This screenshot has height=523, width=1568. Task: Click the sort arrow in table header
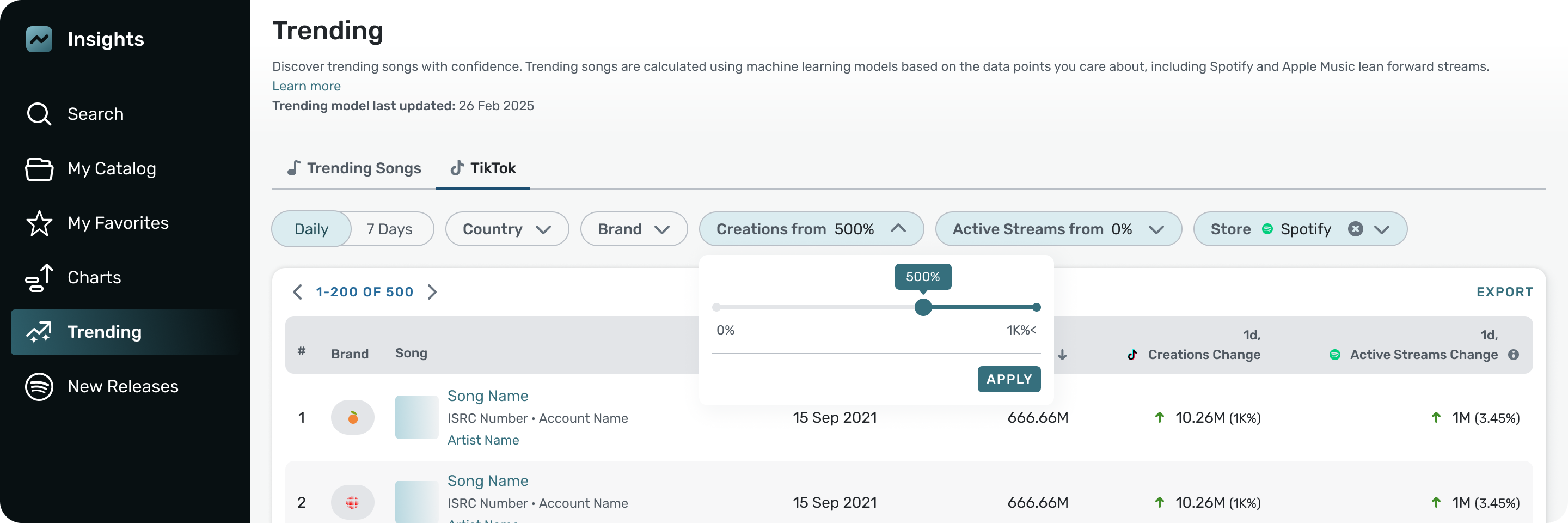(x=1062, y=355)
